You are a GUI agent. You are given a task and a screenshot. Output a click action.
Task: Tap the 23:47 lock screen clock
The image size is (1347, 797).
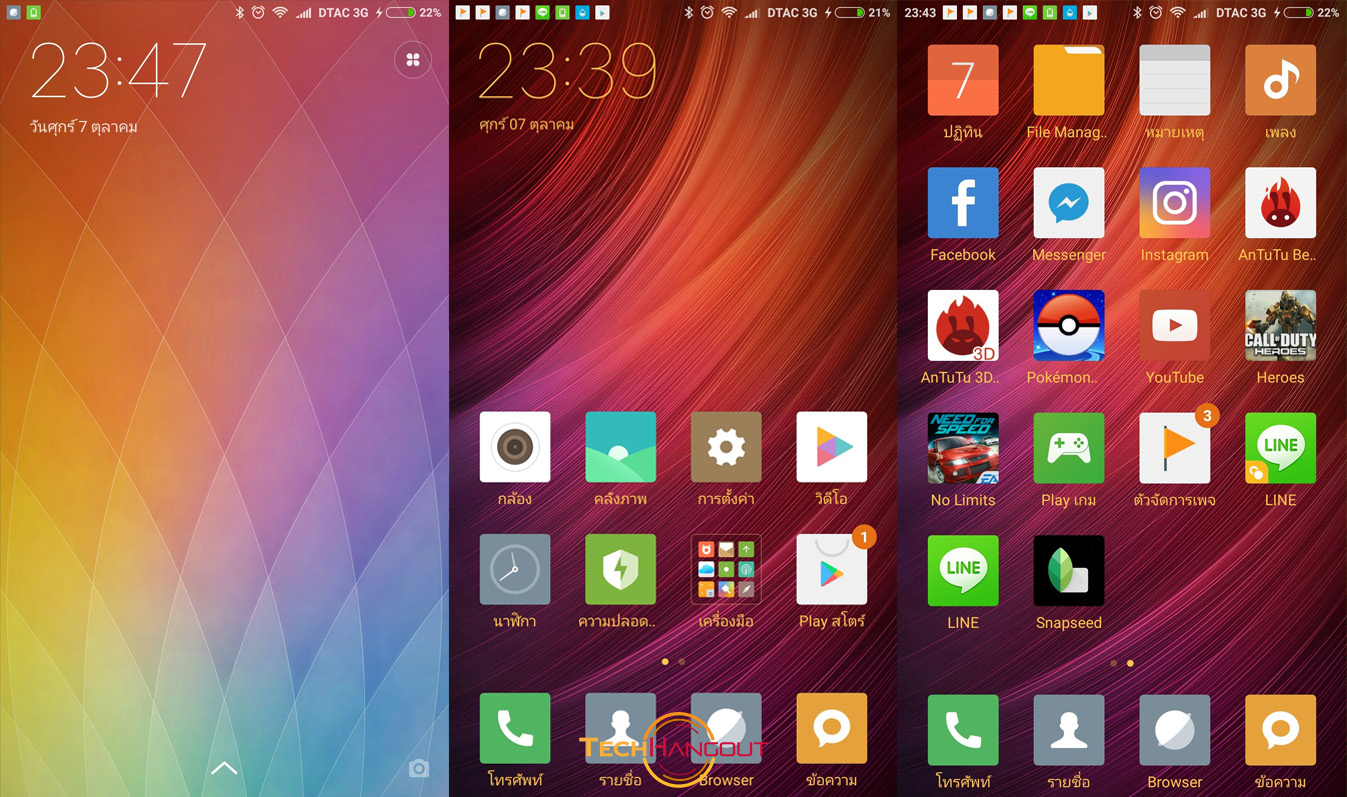click(x=119, y=72)
